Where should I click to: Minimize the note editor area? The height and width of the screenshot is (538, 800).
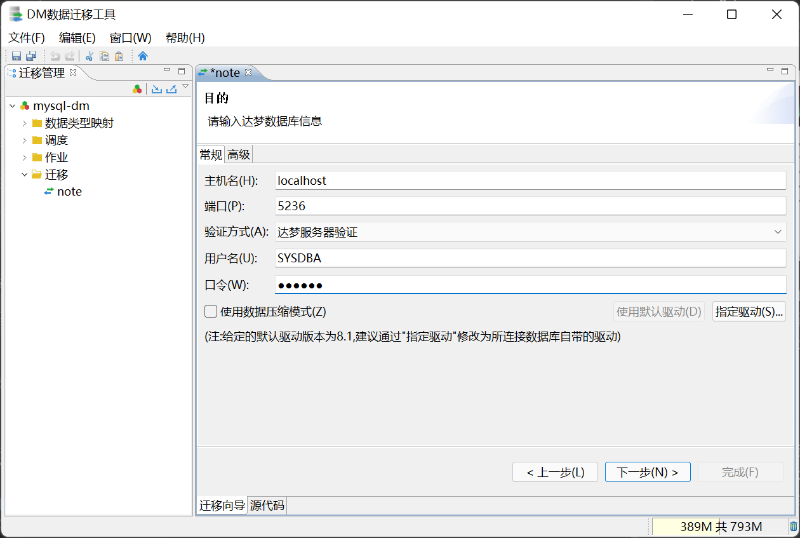(x=770, y=70)
